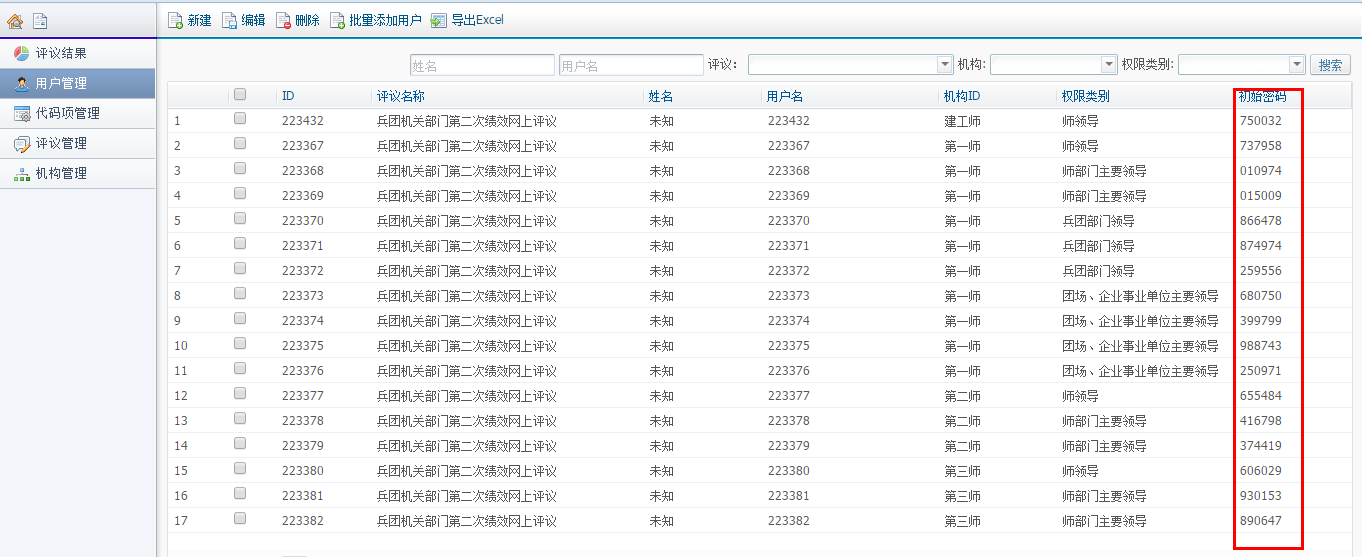Sort by the 用户名 column header
The height and width of the screenshot is (557, 1362).
[785, 96]
